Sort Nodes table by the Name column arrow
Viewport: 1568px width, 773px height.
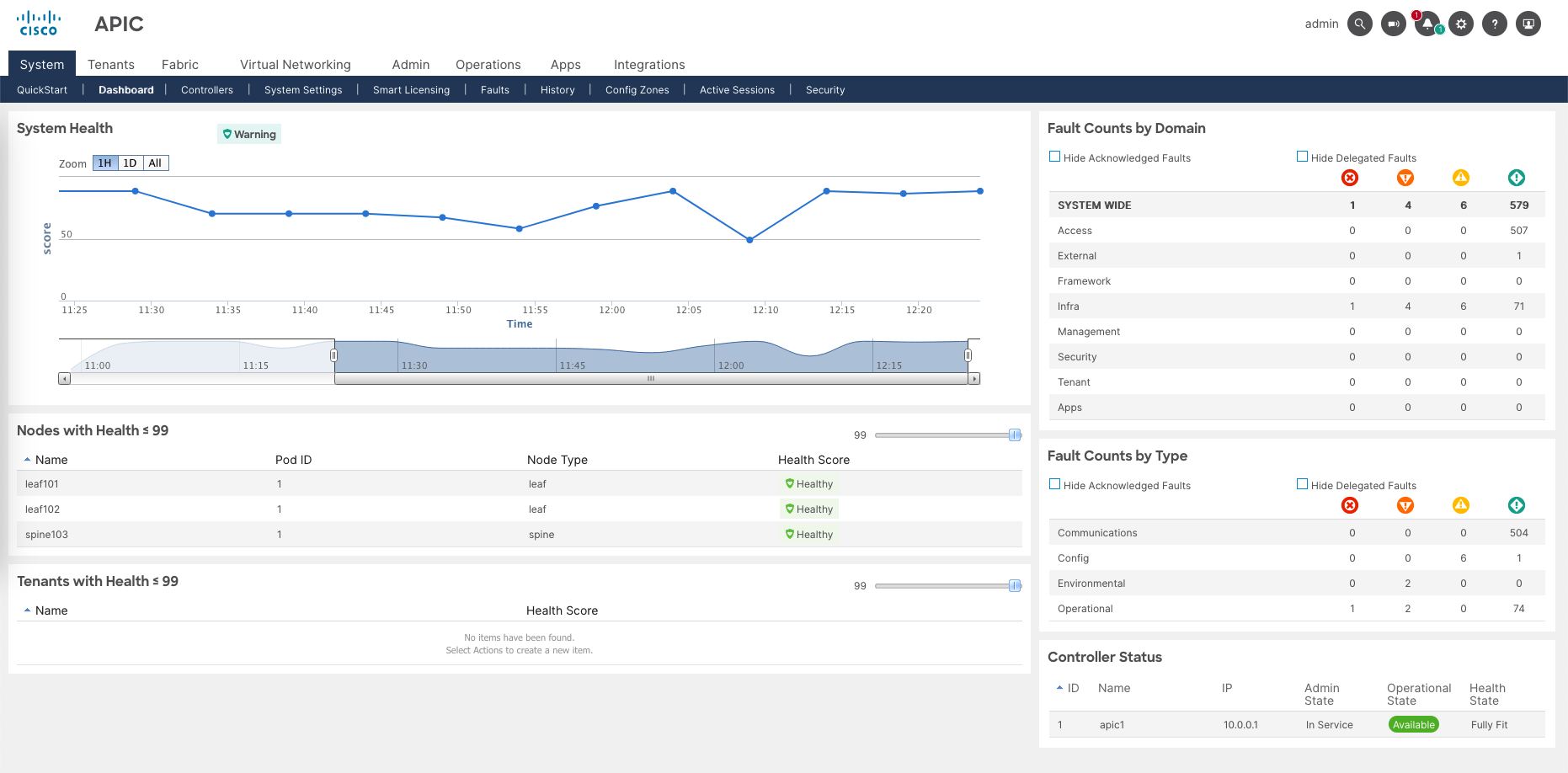coord(28,460)
